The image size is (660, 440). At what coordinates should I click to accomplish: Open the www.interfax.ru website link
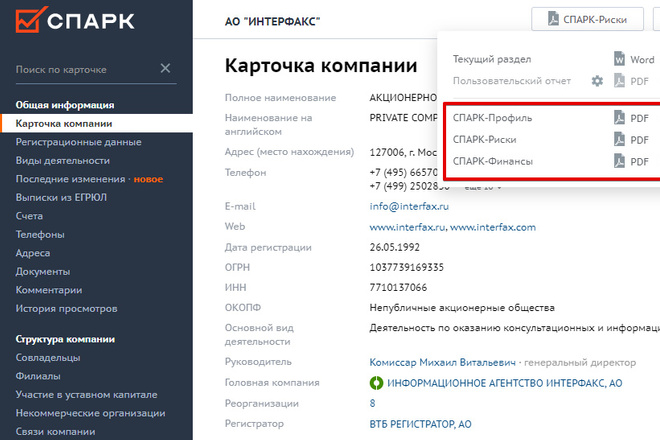point(407,227)
